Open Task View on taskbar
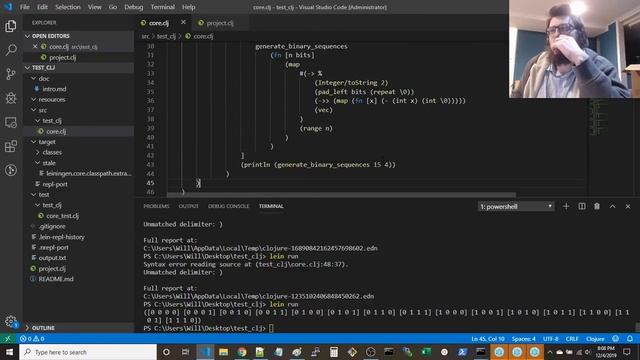640x360 pixels. pos(185,352)
